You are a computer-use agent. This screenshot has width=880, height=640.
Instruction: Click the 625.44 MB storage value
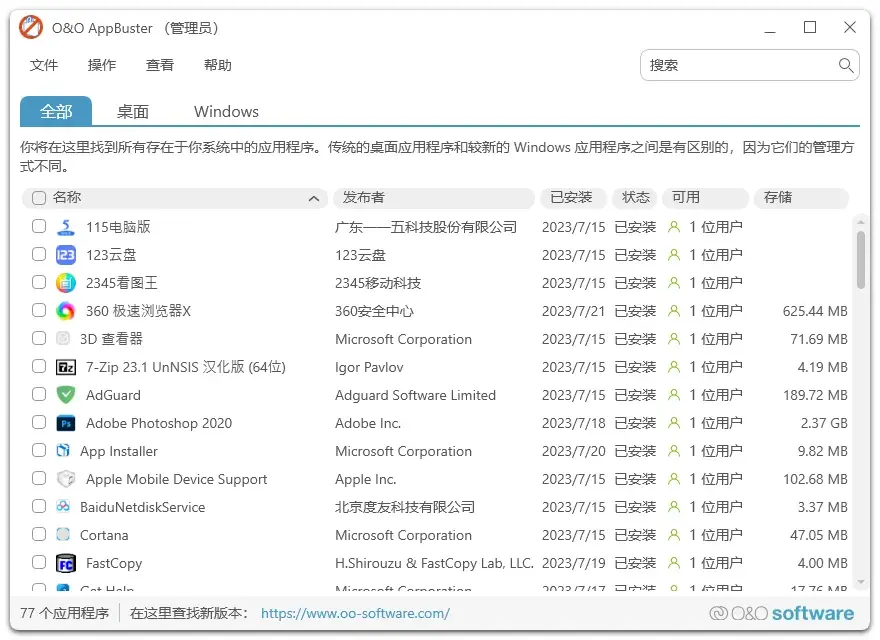click(815, 311)
